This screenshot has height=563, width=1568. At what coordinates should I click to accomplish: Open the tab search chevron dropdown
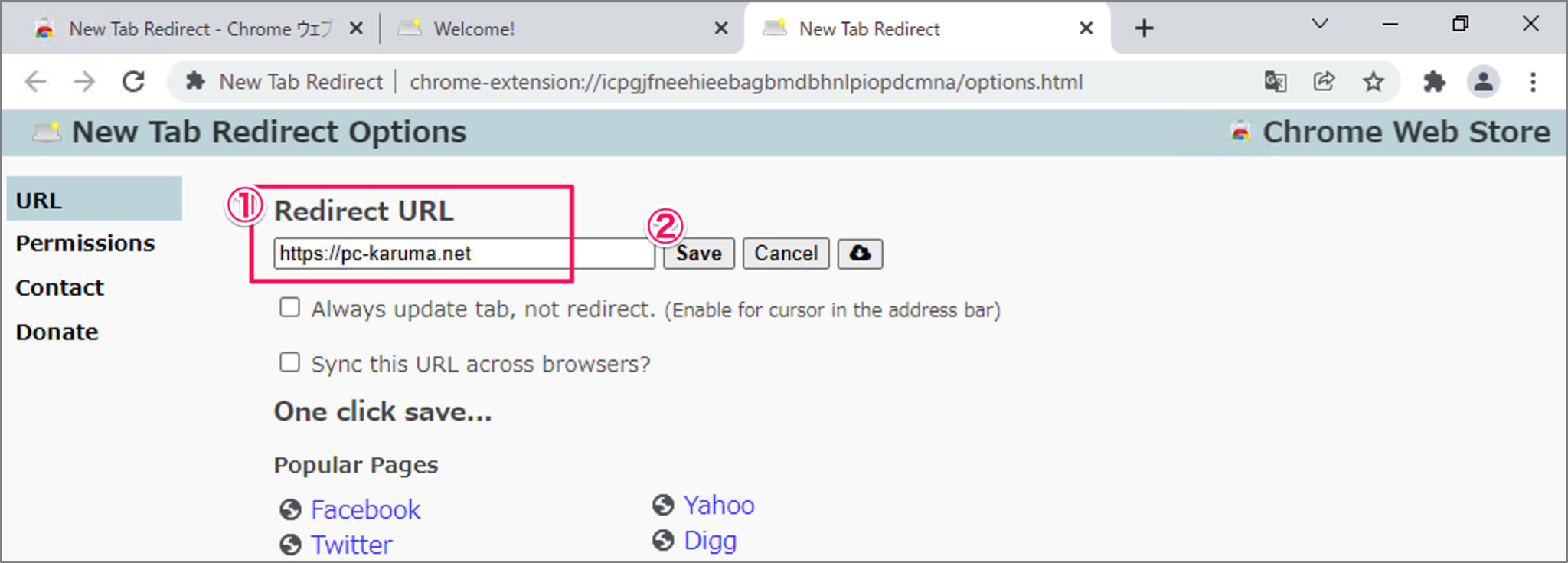coord(1318,25)
